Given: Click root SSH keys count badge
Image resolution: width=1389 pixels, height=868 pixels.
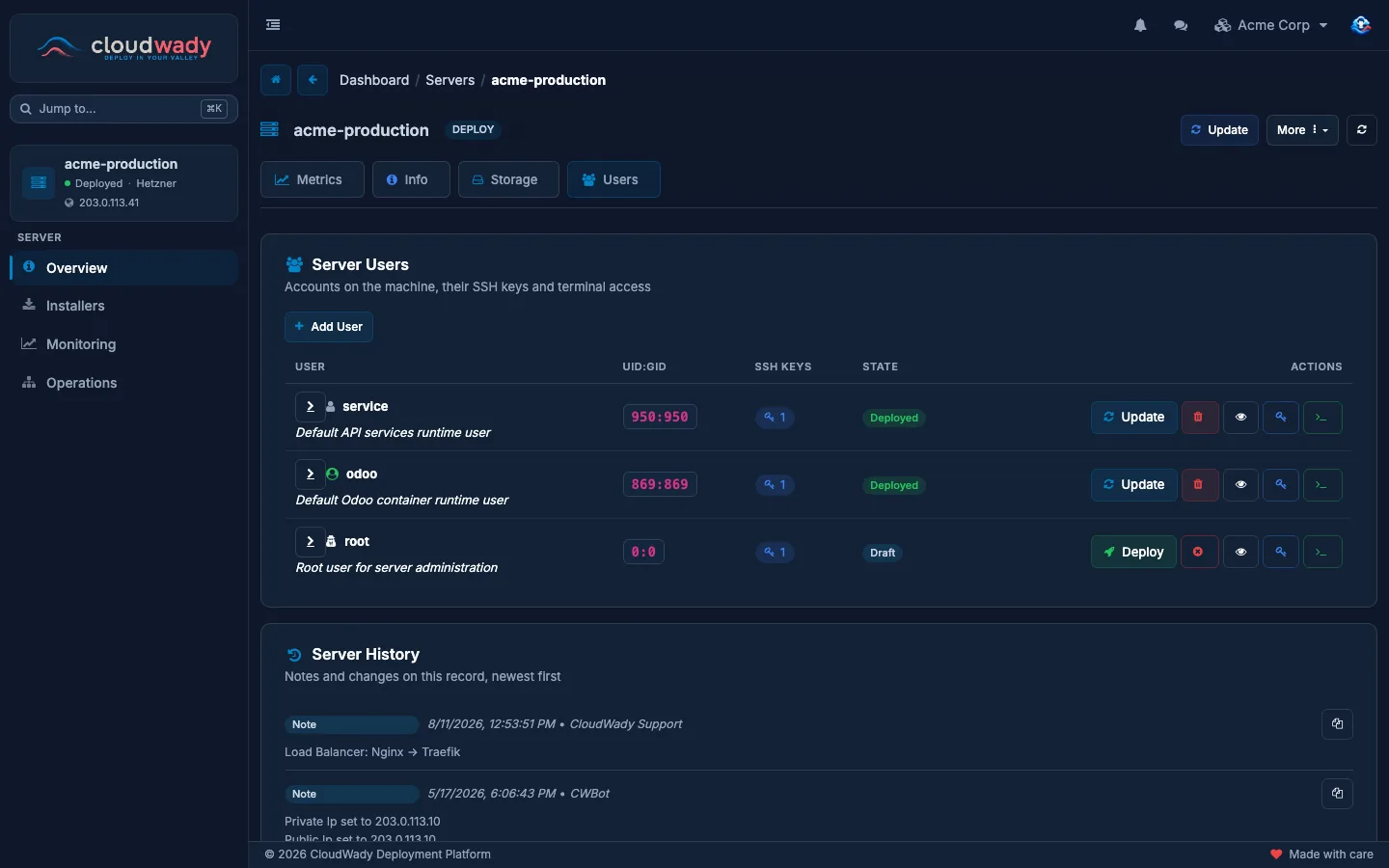Looking at the screenshot, I should coord(776,553).
